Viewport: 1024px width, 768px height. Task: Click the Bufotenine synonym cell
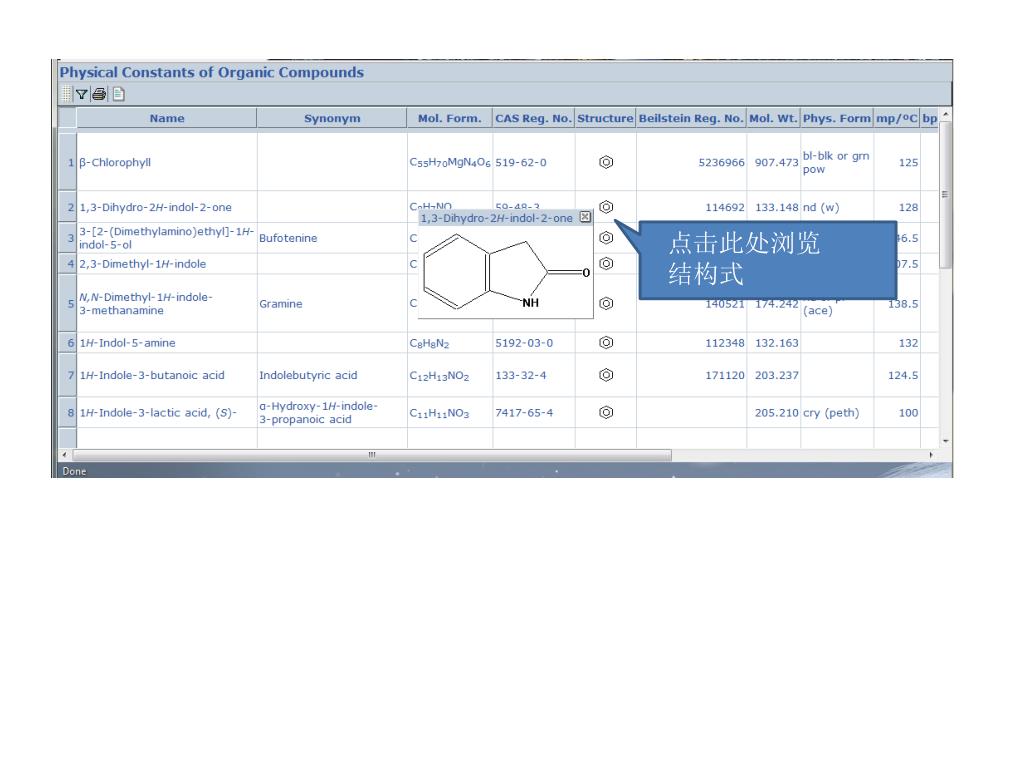[x=332, y=238]
